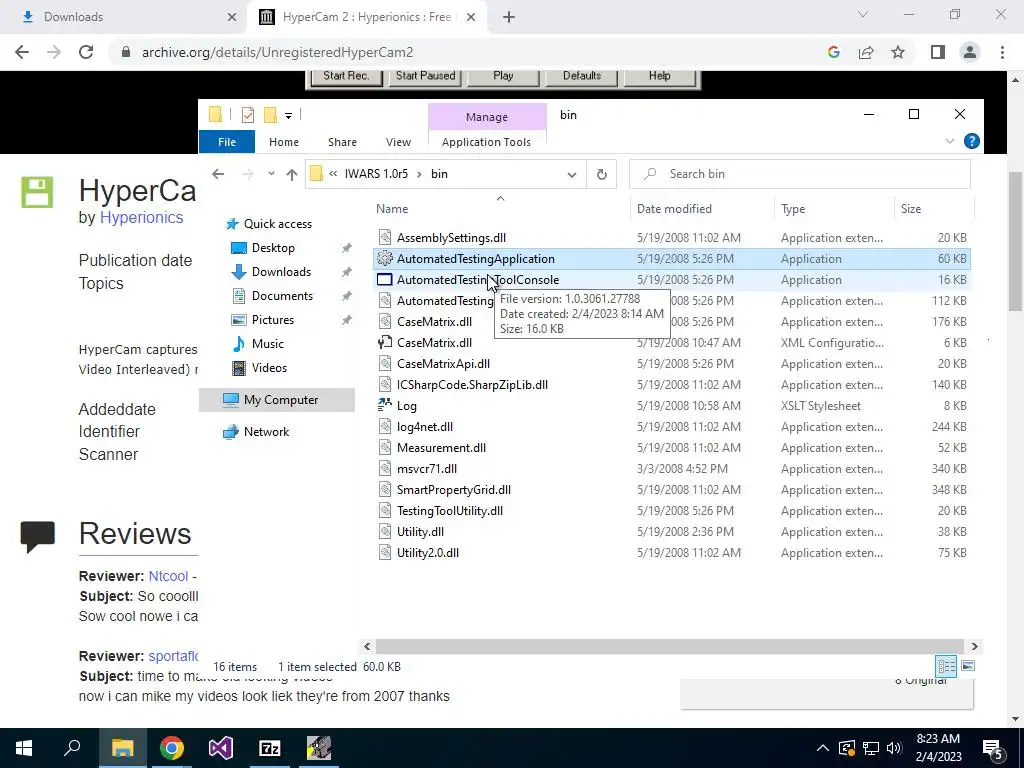Select AutomatedTestingToolConsole application icon
The image size is (1024, 768).
(x=385, y=280)
